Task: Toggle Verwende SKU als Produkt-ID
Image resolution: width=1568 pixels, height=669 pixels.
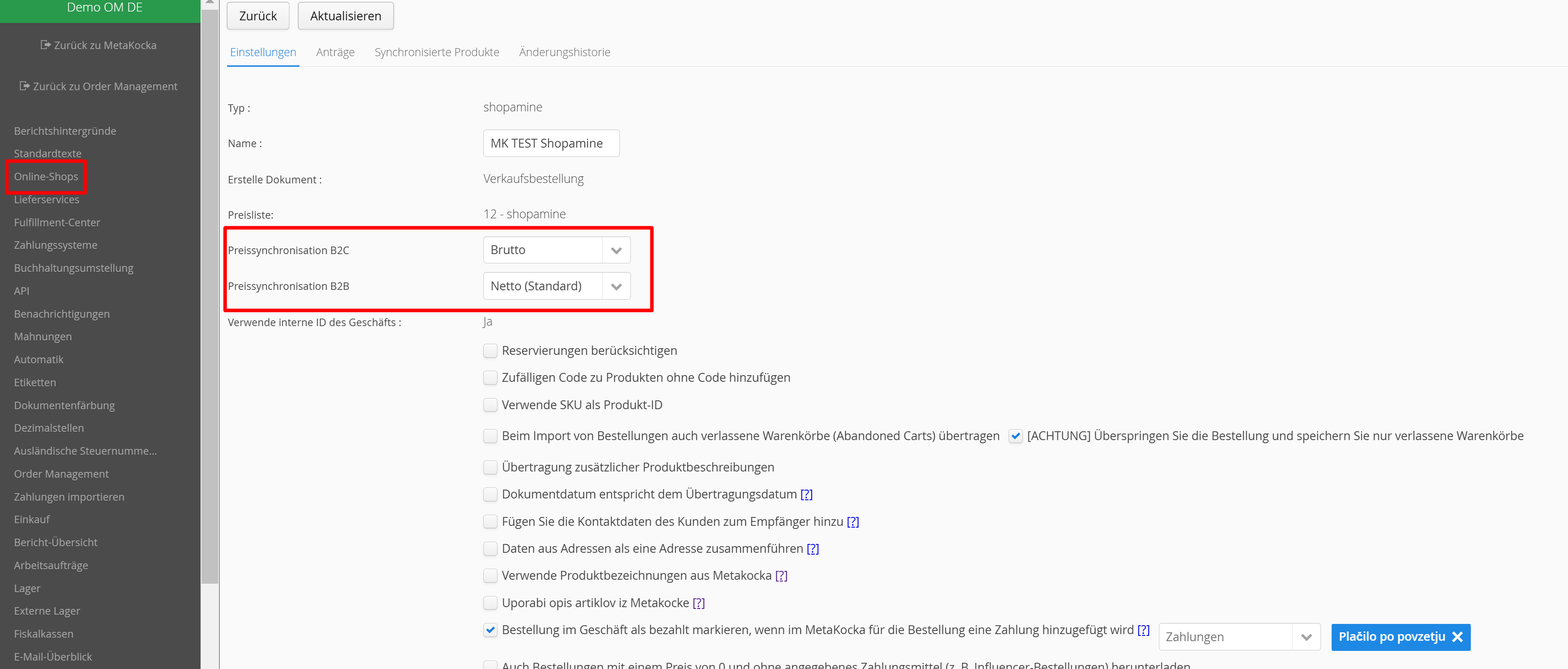Action: click(490, 405)
